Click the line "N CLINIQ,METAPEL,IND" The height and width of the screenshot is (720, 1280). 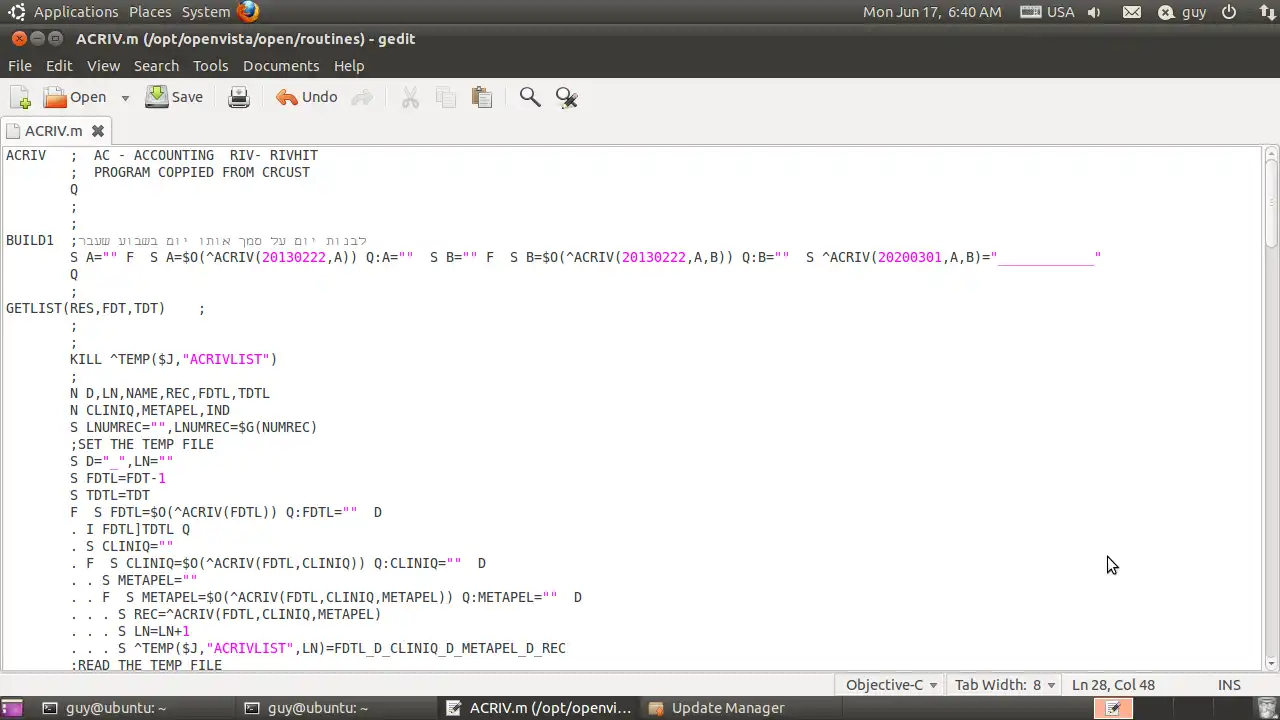click(x=150, y=410)
